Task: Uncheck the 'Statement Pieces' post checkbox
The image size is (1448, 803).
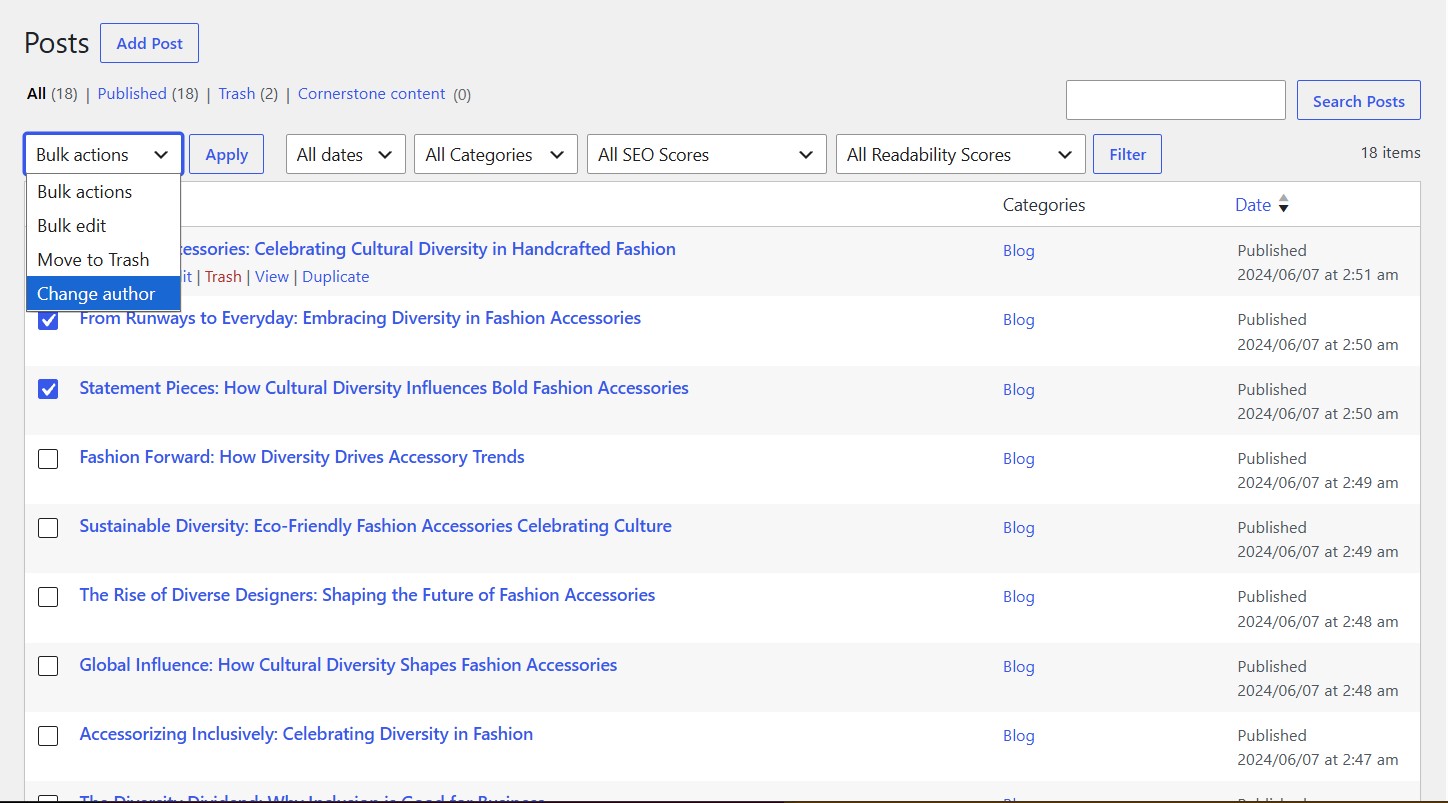Action: click(48, 389)
